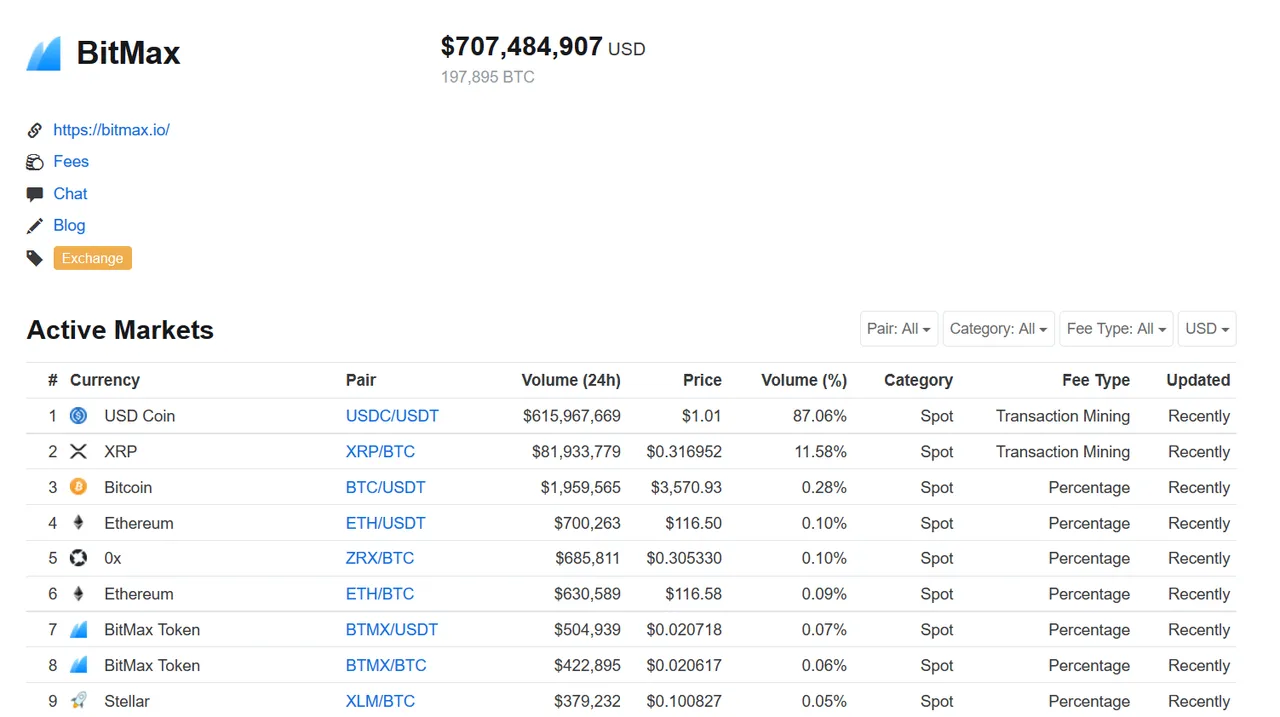The height and width of the screenshot is (717, 1280).
Task: Click the Stellar rocket icon
Action: pos(79,701)
